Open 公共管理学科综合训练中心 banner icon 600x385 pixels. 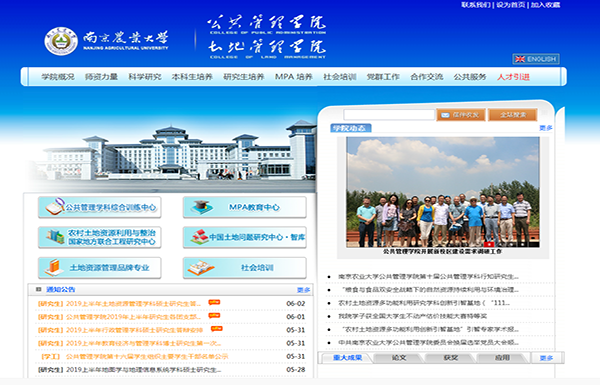tap(99, 207)
